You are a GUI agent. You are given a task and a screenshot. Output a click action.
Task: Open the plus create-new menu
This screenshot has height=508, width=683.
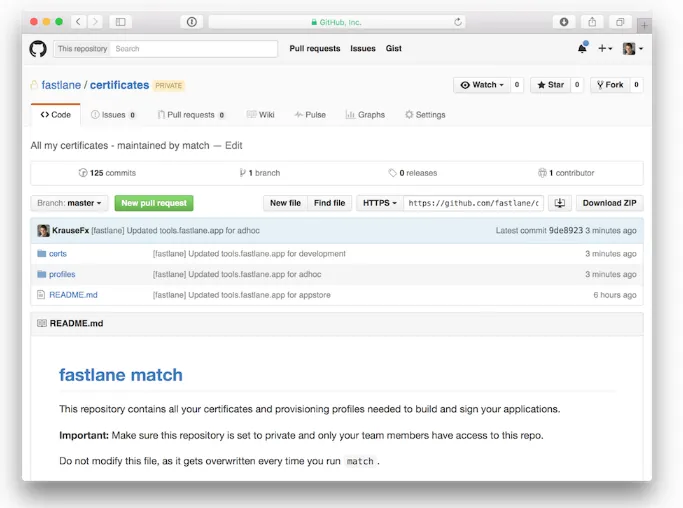(x=605, y=48)
